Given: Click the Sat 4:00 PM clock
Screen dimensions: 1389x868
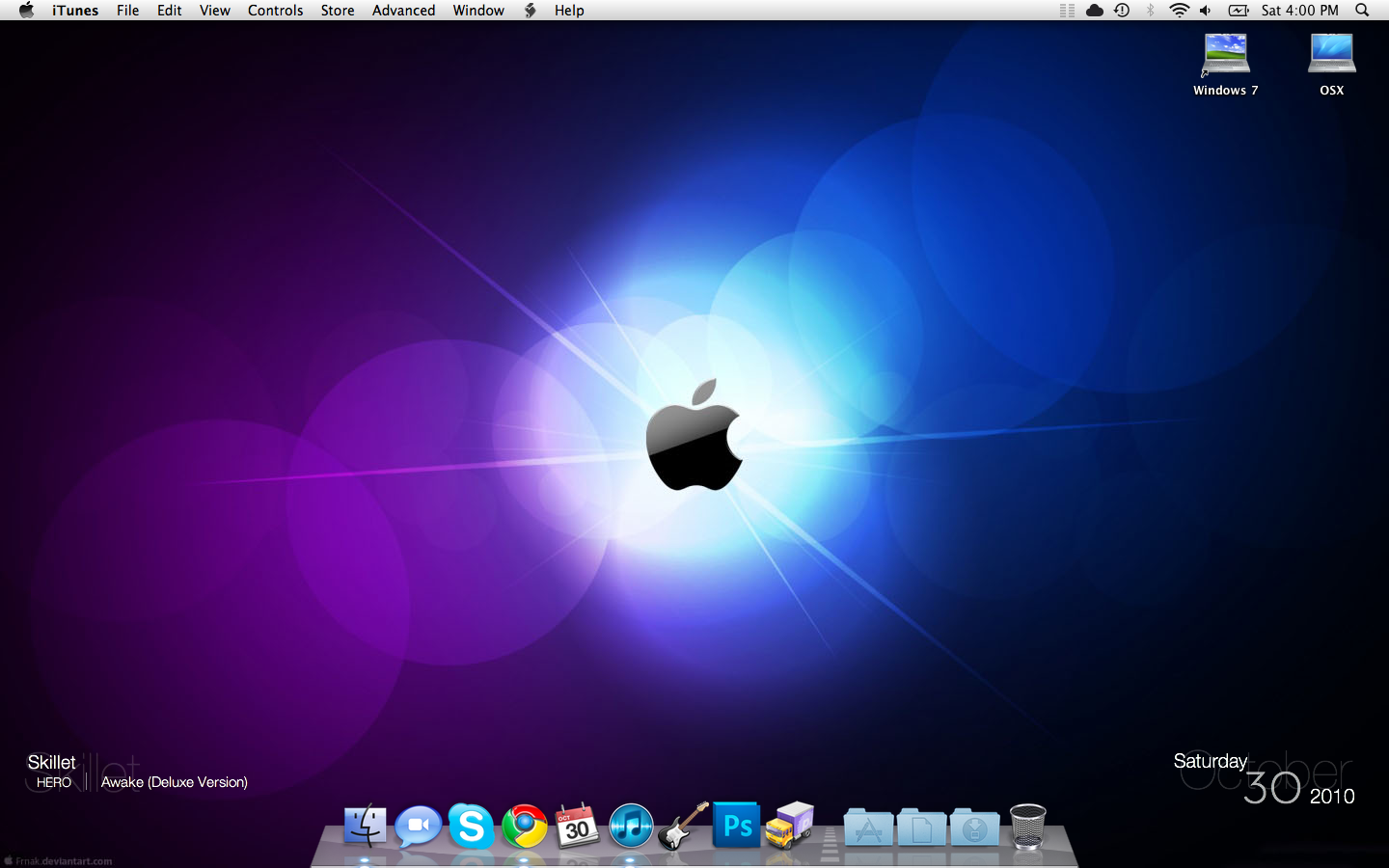Looking at the screenshot, I should [1300, 10].
